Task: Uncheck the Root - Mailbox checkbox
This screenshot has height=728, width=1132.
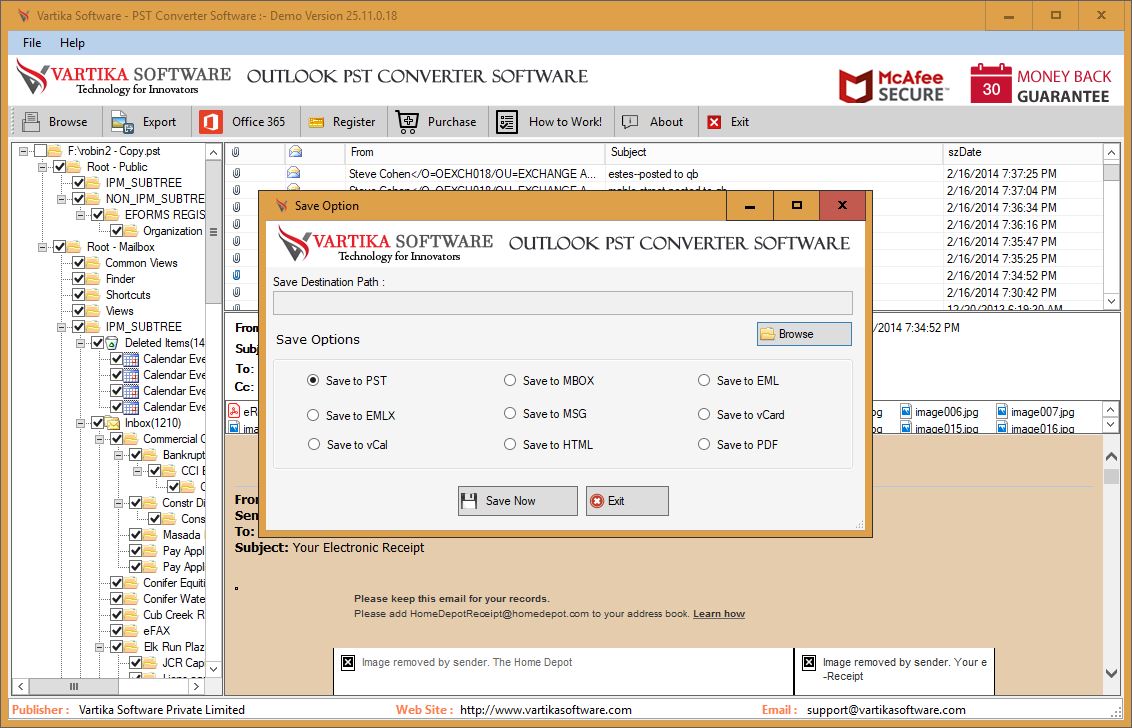Action: 60,247
